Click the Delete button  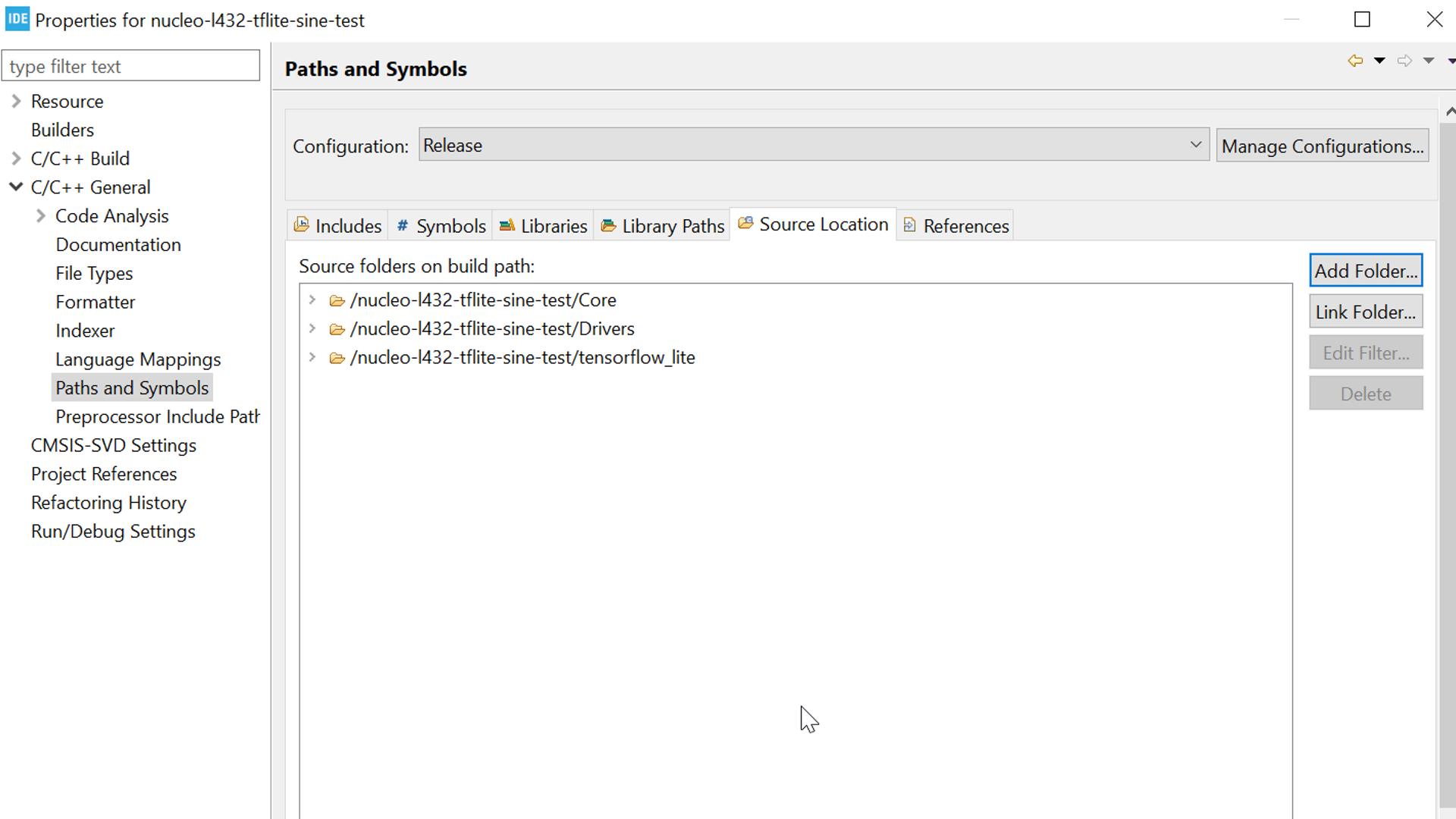(x=1365, y=393)
